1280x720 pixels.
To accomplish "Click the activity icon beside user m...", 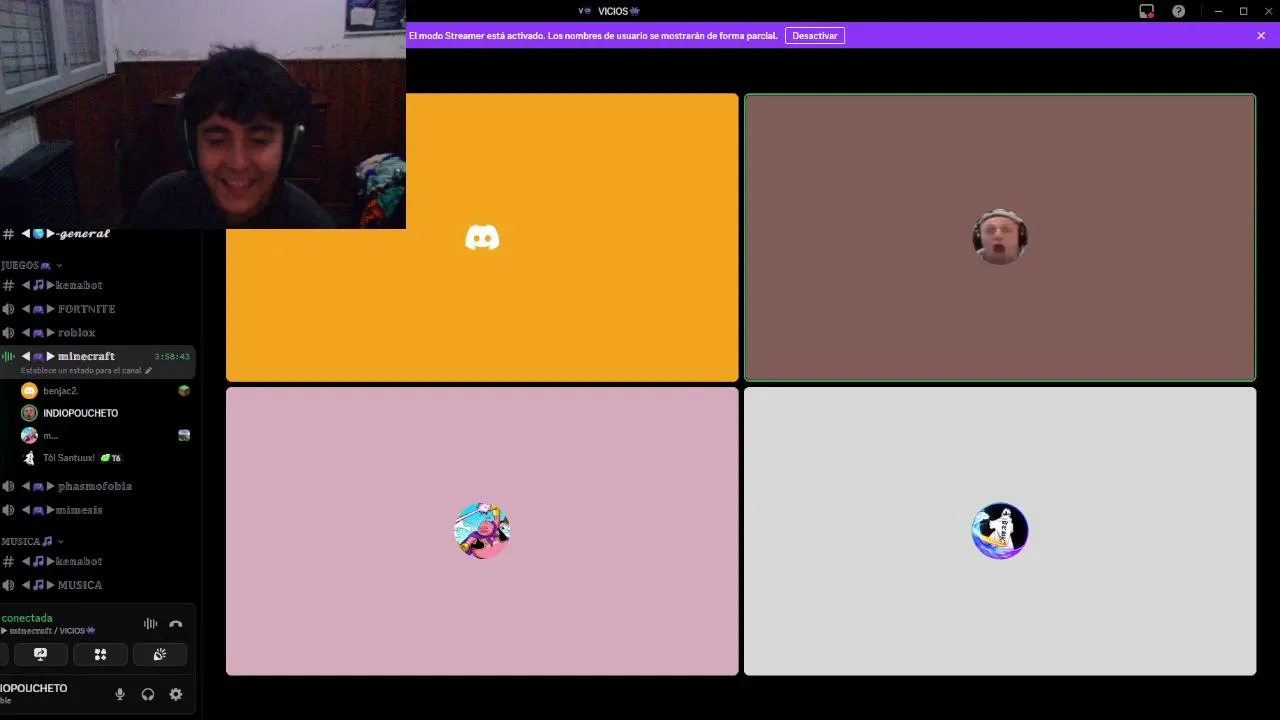I will click(184, 435).
